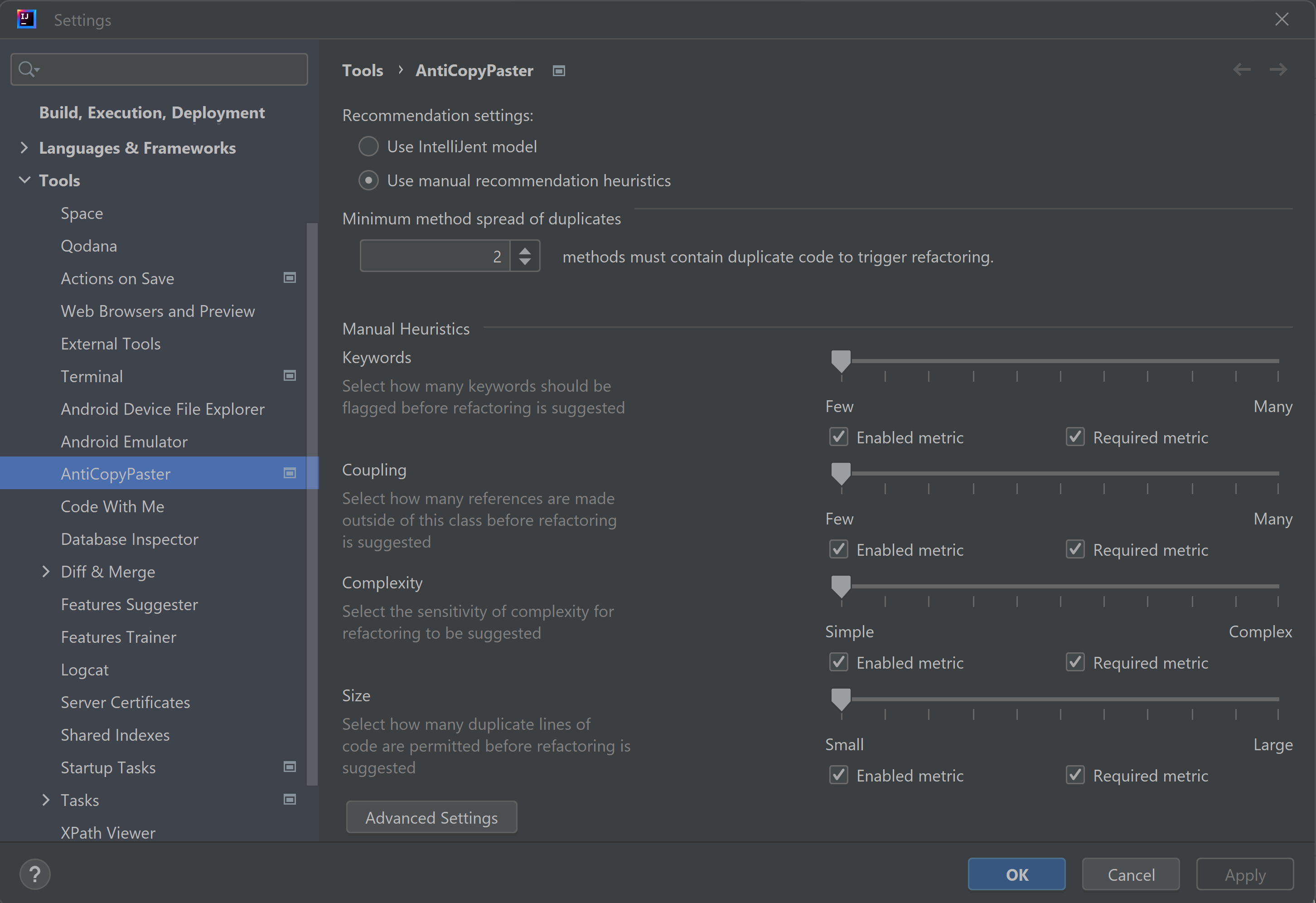
Task: Select the Use IntelliJent model radio button
Action: coord(368,147)
